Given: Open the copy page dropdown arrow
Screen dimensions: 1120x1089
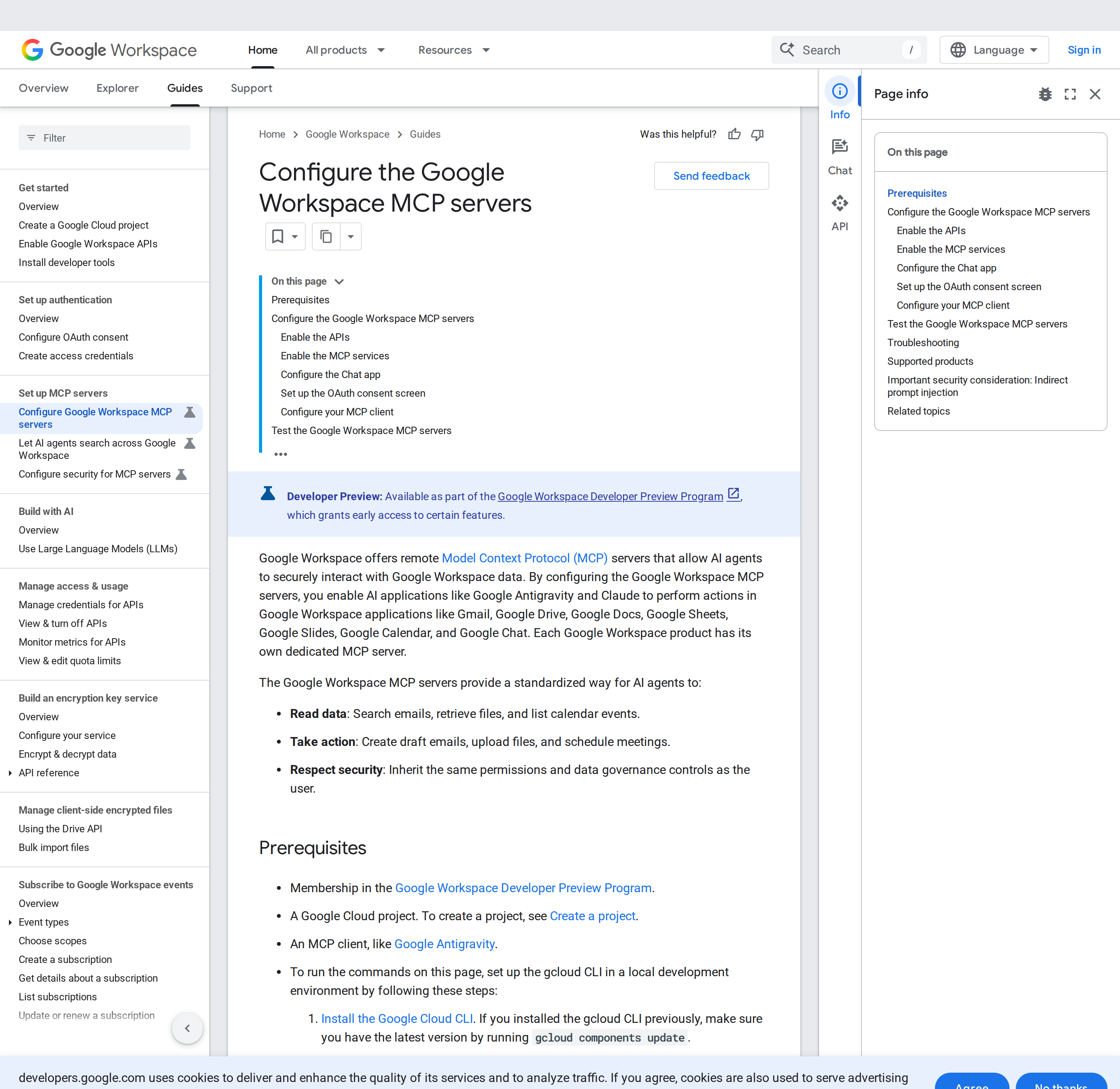Looking at the screenshot, I should click(x=351, y=236).
